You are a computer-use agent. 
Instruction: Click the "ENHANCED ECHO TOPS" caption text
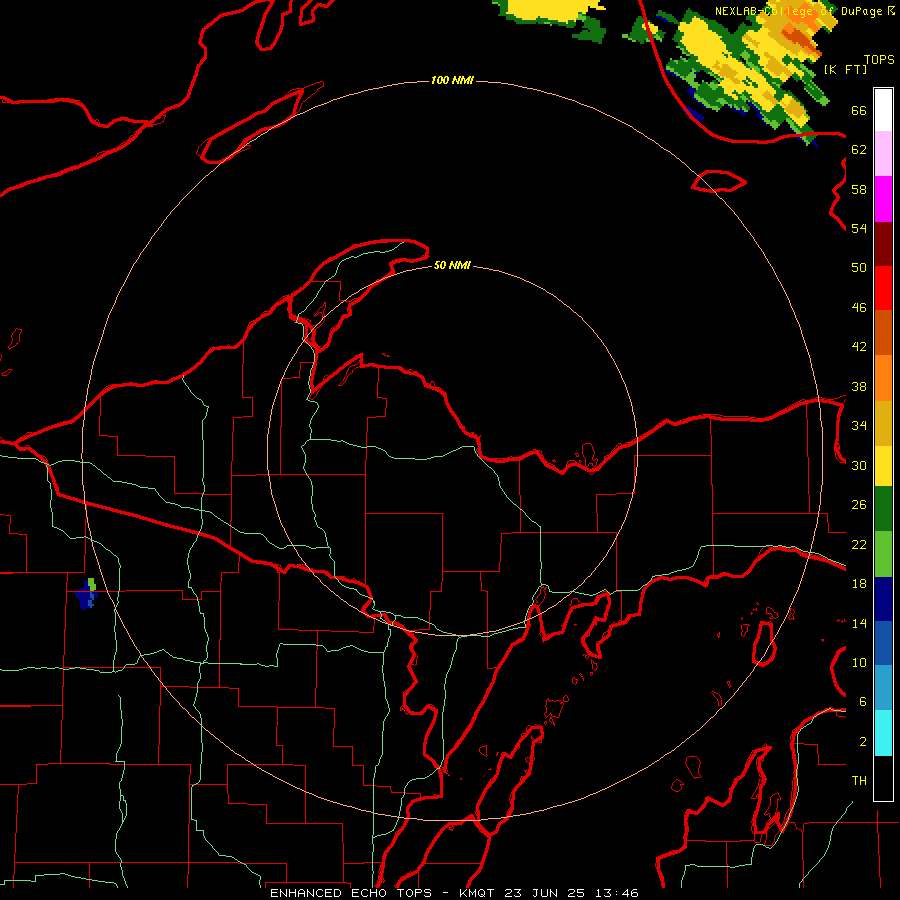pos(350,893)
